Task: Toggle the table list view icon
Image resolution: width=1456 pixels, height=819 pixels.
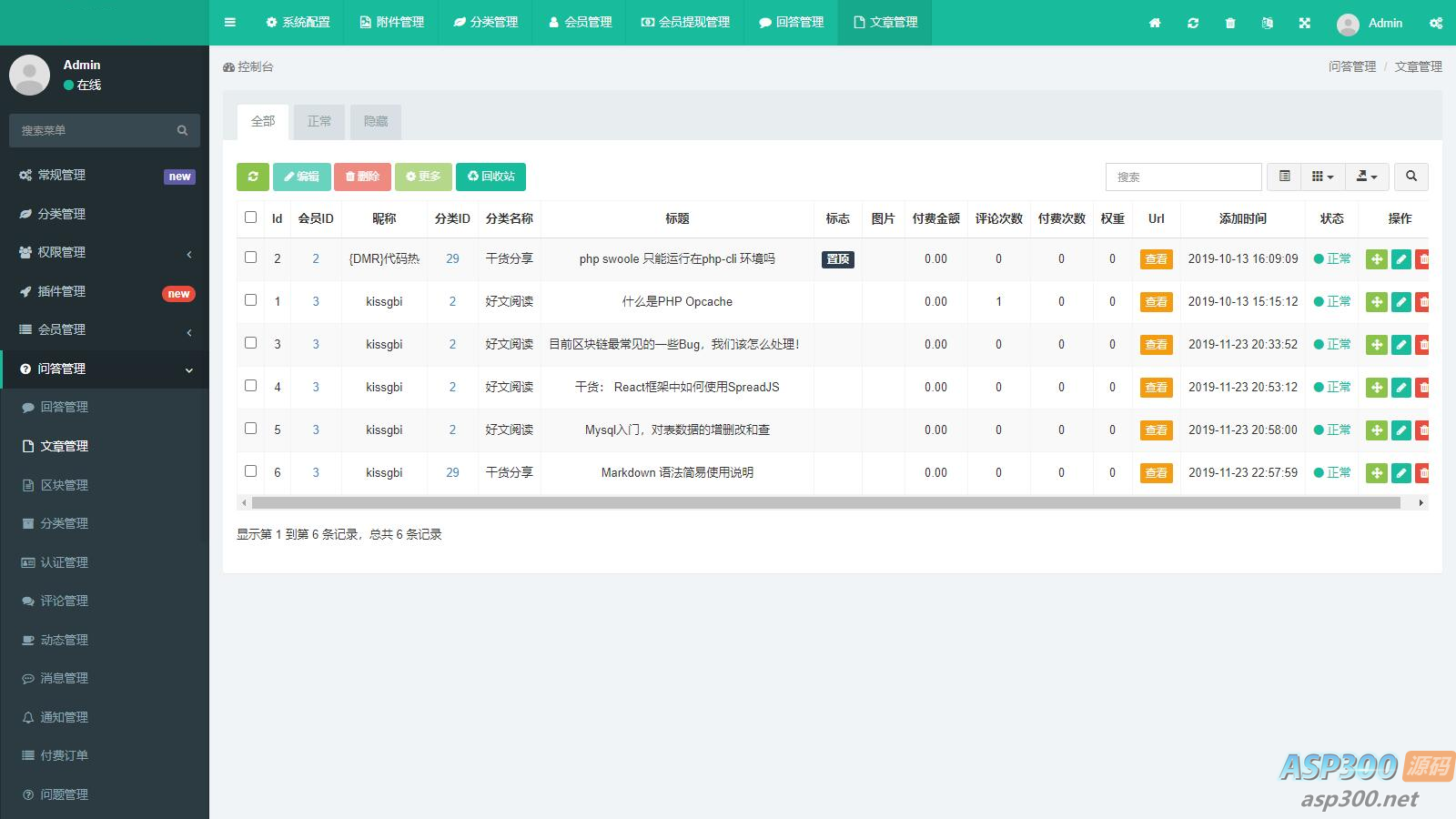Action: pyautogui.click(x=1284, y=177)
